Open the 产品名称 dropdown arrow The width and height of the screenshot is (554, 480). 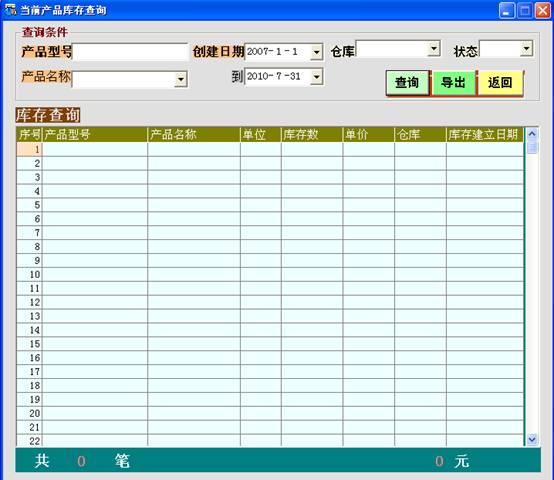pos(181,79)
